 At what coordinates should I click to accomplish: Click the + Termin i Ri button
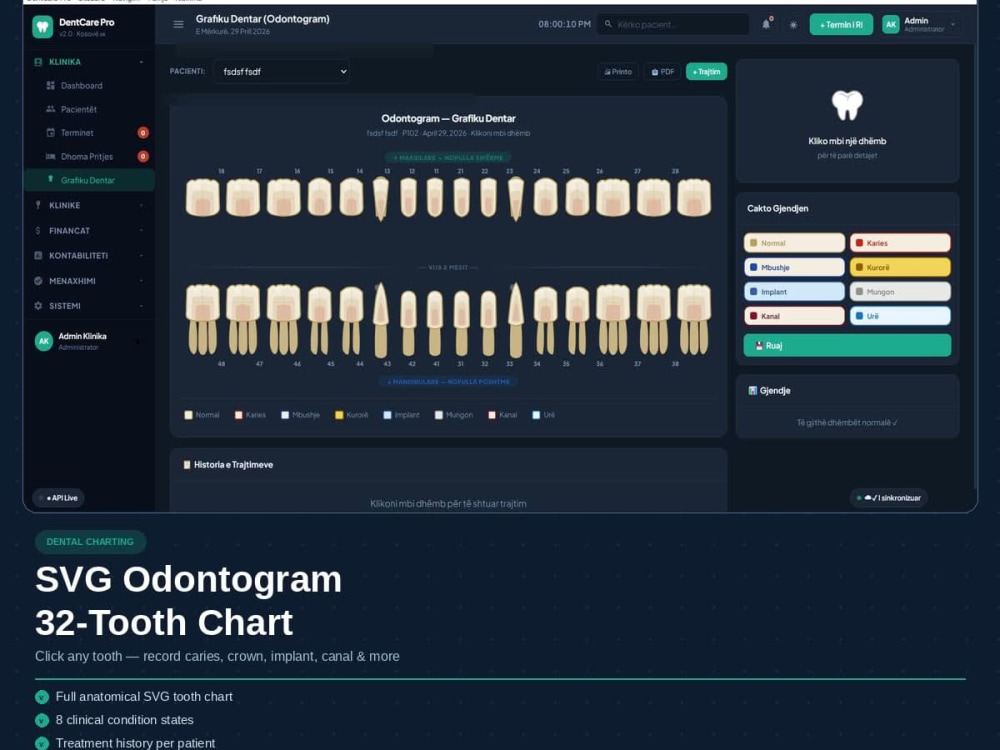841,24
